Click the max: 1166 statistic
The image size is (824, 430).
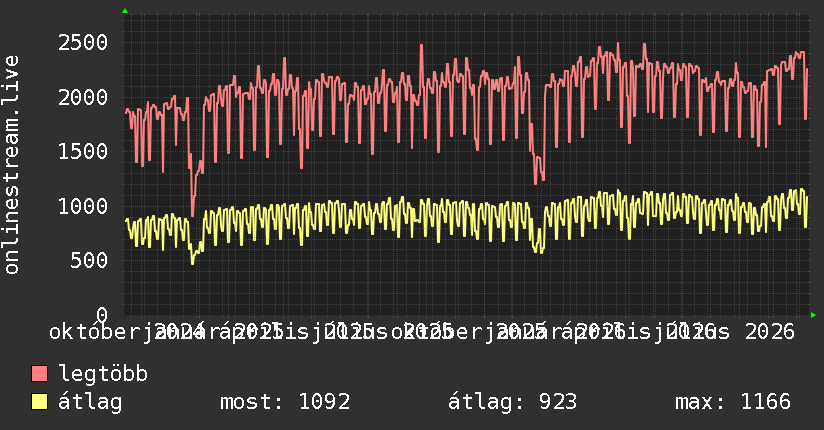tap(733, 402)
